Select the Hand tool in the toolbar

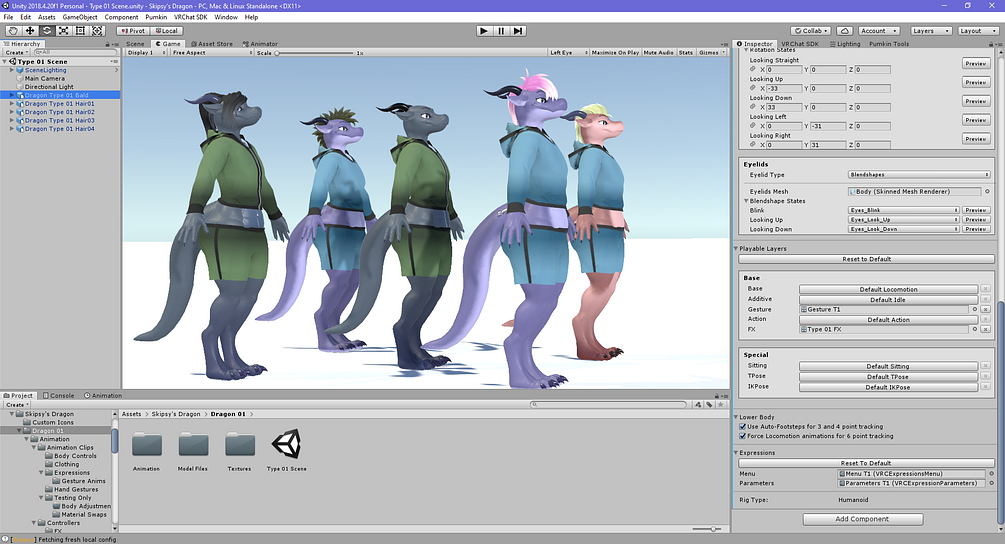(x=13, y=31)
